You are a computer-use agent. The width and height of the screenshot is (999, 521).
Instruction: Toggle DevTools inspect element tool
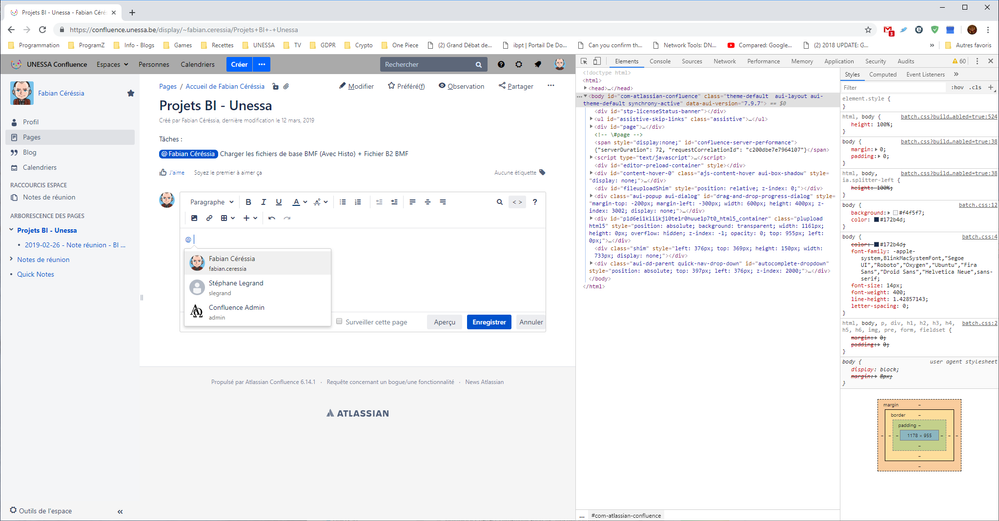click(x=584, y=61)
